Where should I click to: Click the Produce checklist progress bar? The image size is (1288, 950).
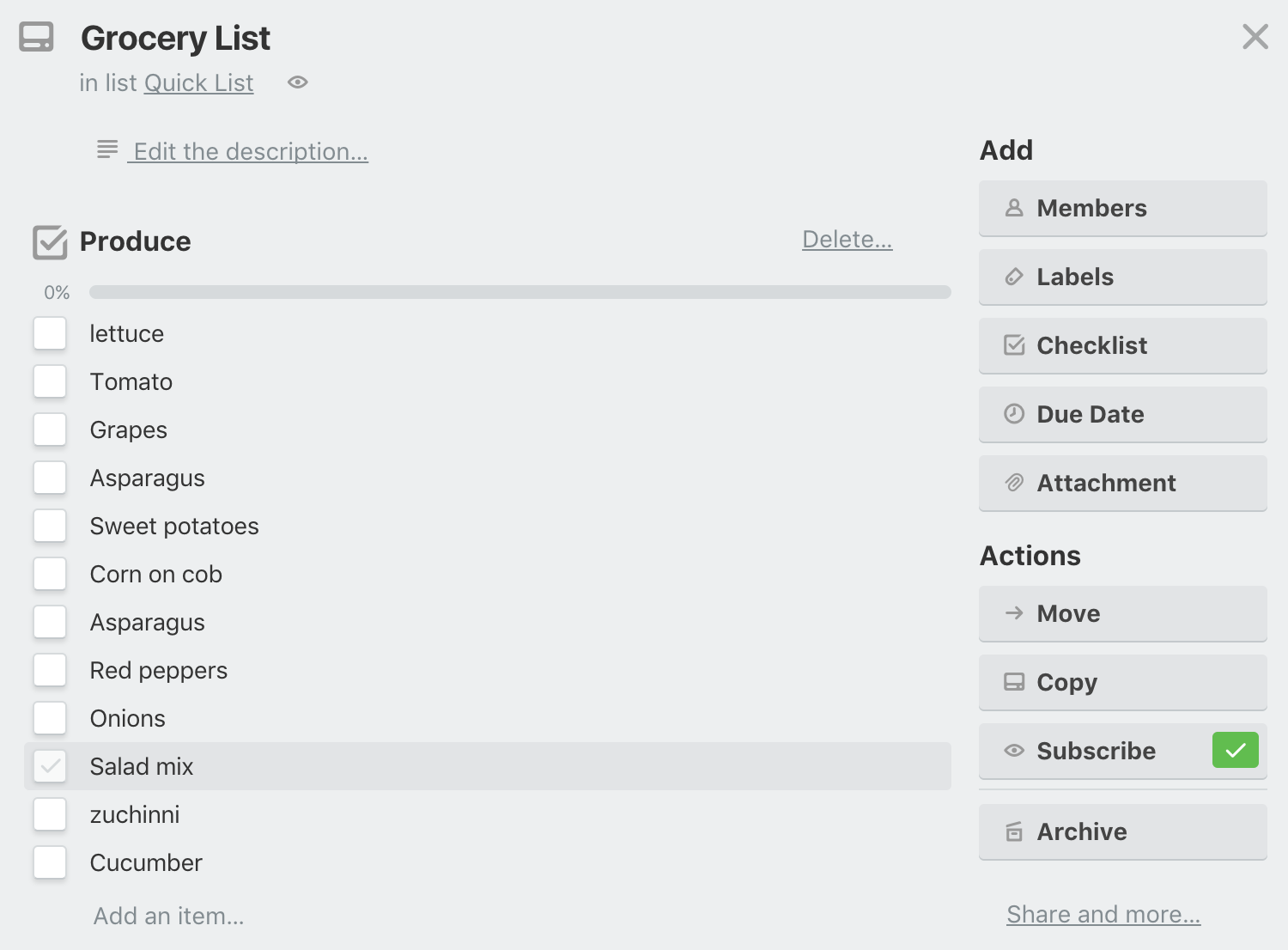pos(519,292)
